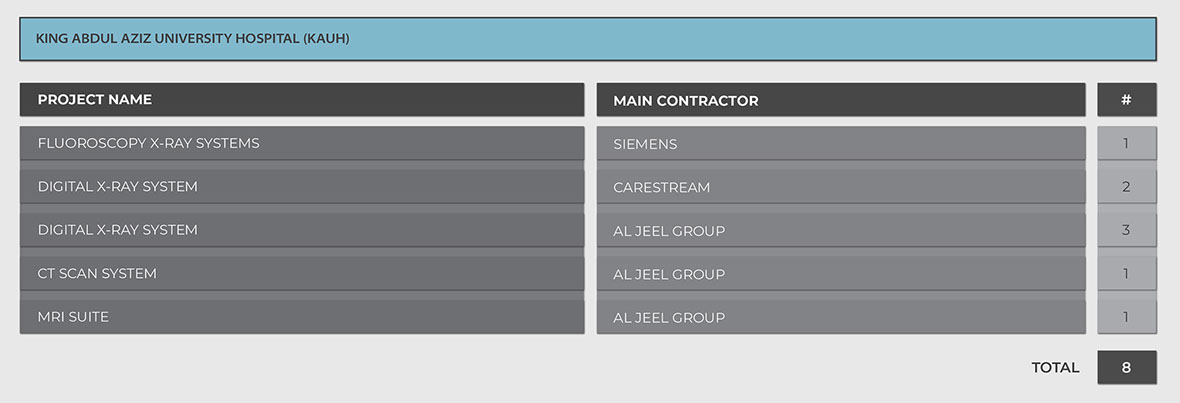Click the quantity cell showing 3
1180x403 pixels.
tap(1126, 231)
